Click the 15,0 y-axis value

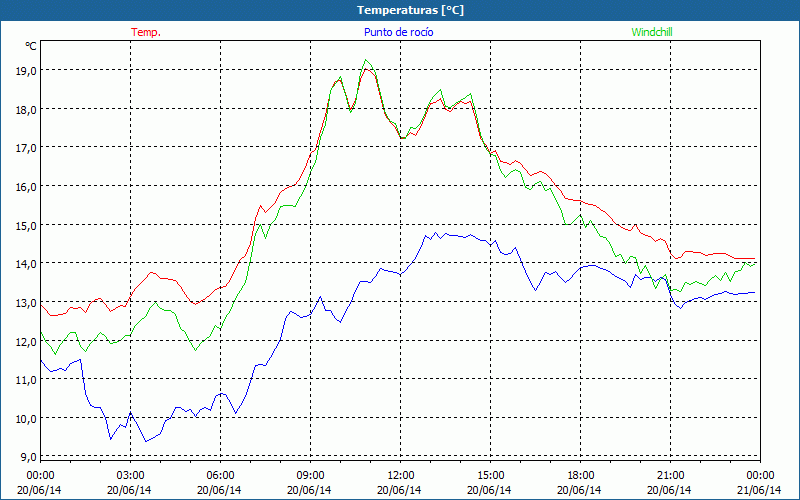[x=26, y=226]
